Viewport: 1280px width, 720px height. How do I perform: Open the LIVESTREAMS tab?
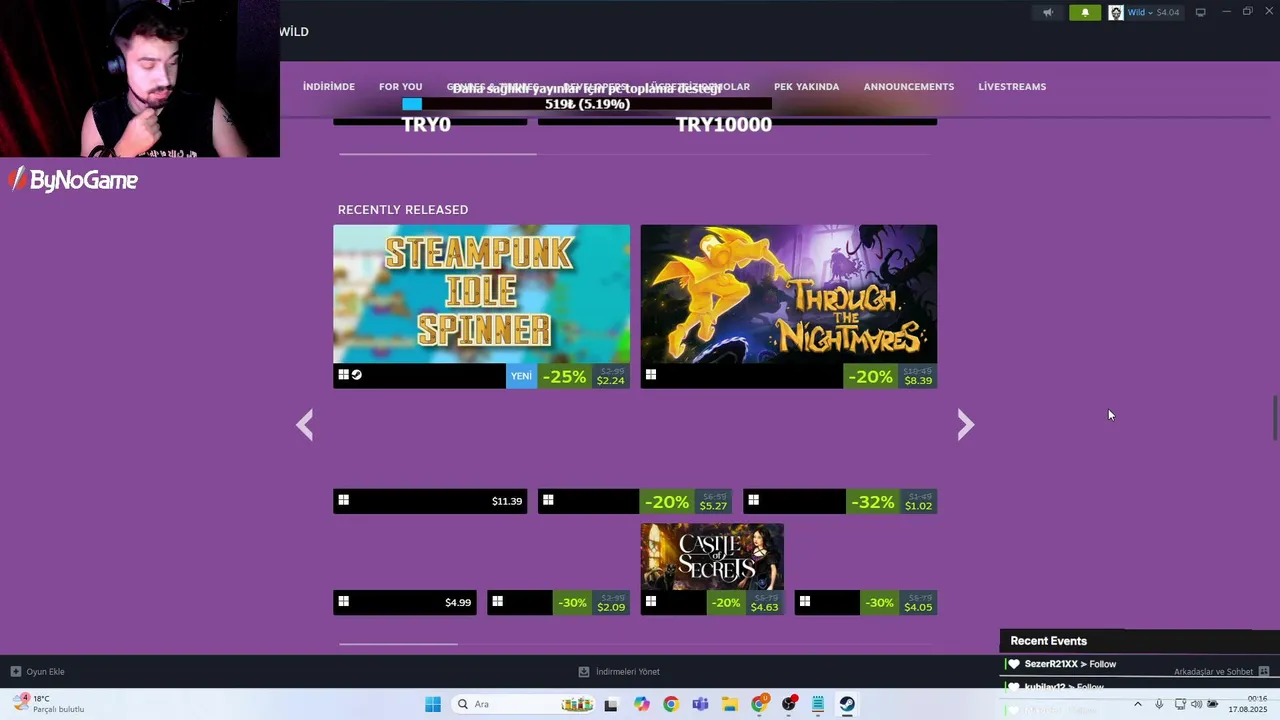point(1012,87)
